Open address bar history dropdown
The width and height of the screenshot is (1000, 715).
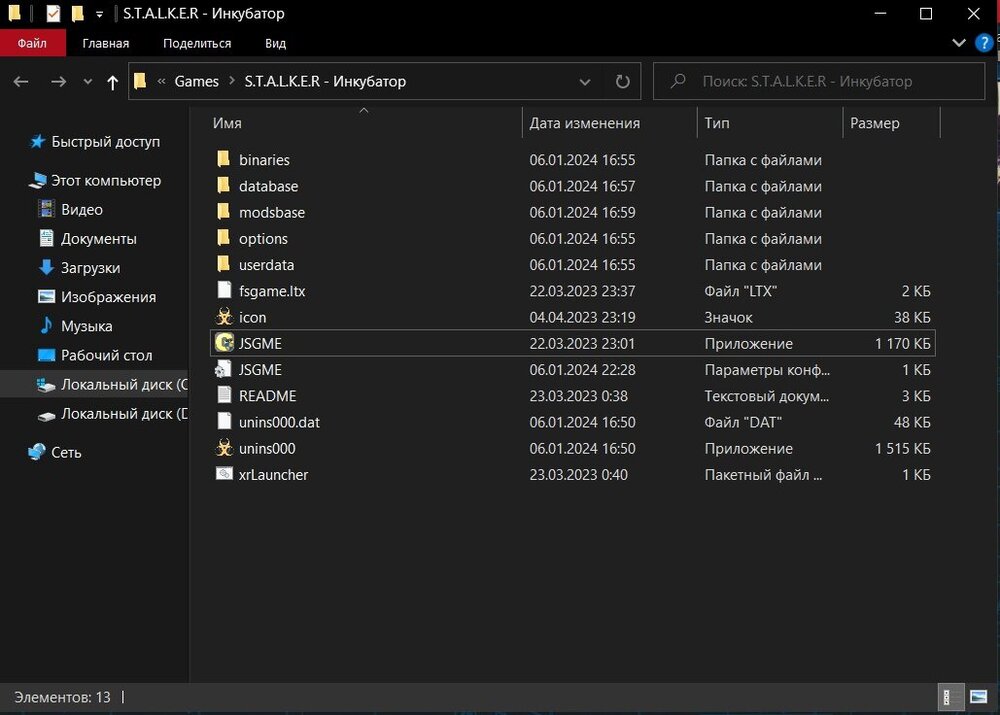pos(585,82)
